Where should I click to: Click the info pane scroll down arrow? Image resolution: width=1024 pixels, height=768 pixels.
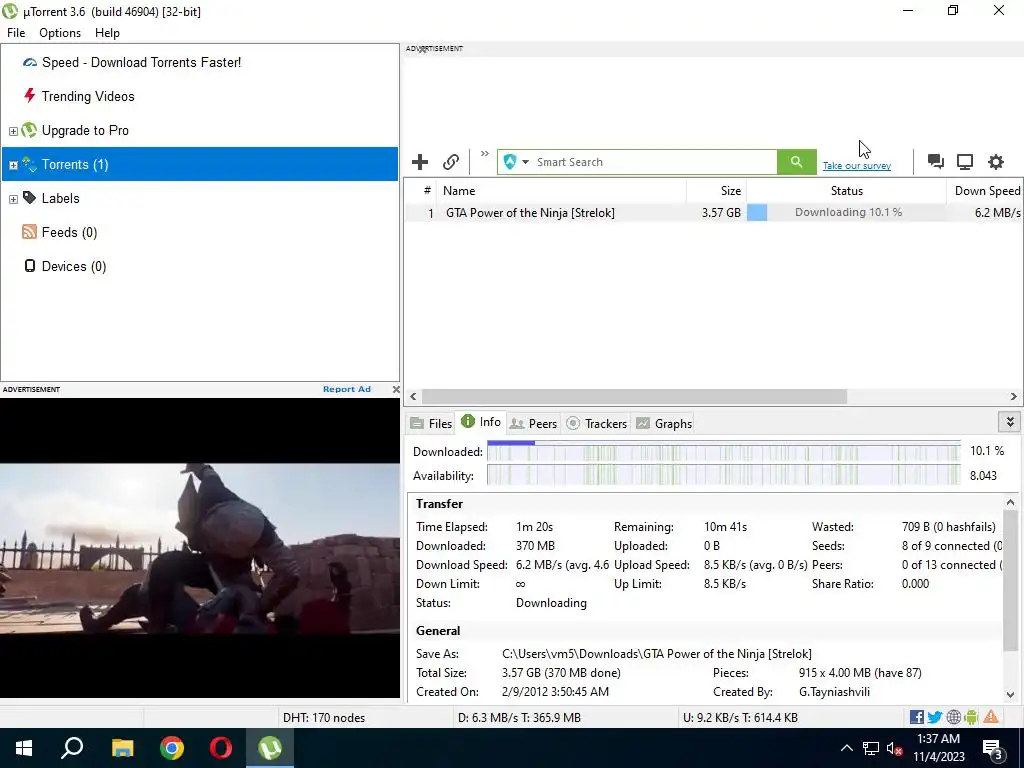click(1010, 695)
